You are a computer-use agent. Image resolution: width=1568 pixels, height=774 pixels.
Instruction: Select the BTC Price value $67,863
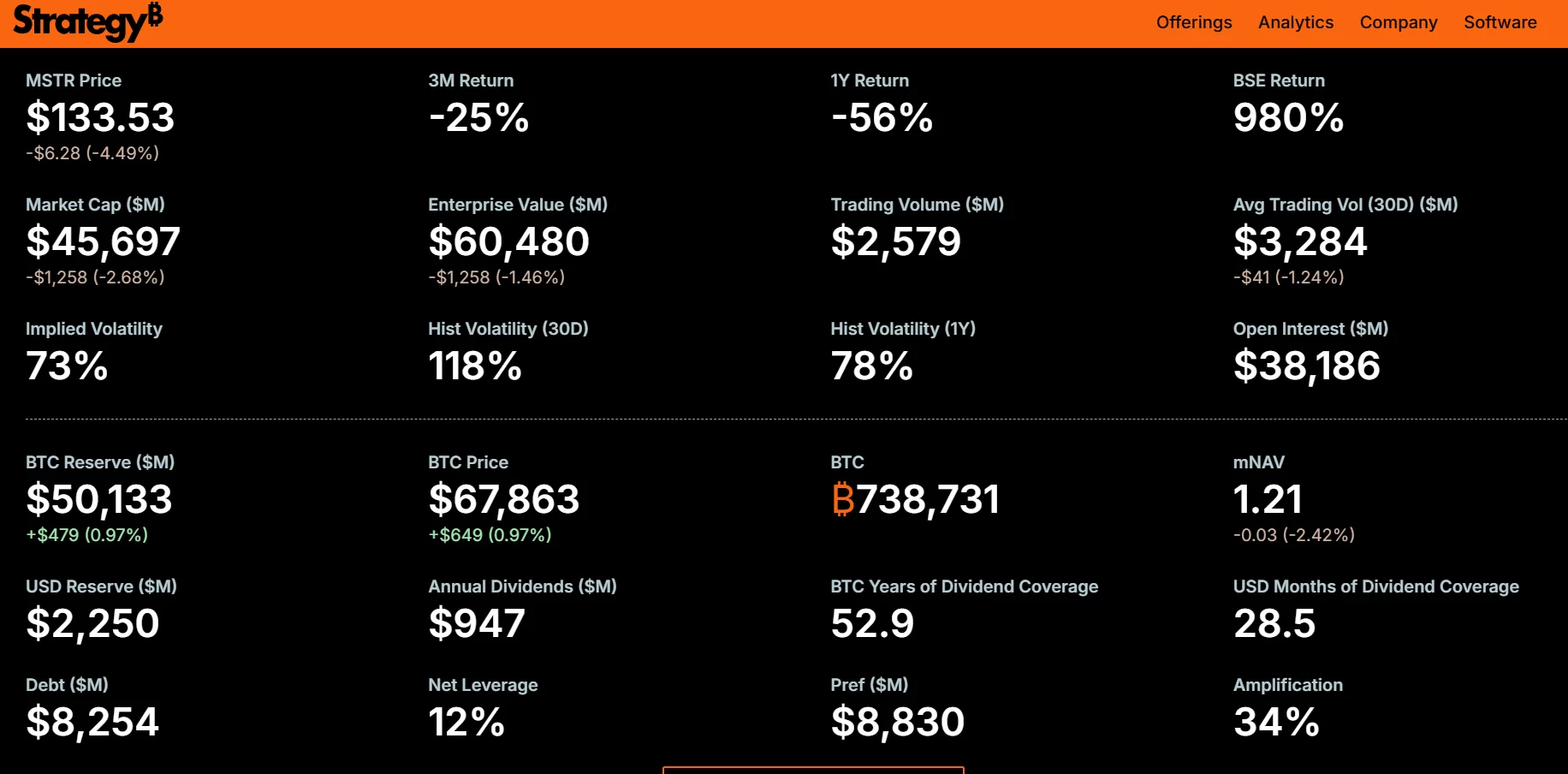pos(503,499)
